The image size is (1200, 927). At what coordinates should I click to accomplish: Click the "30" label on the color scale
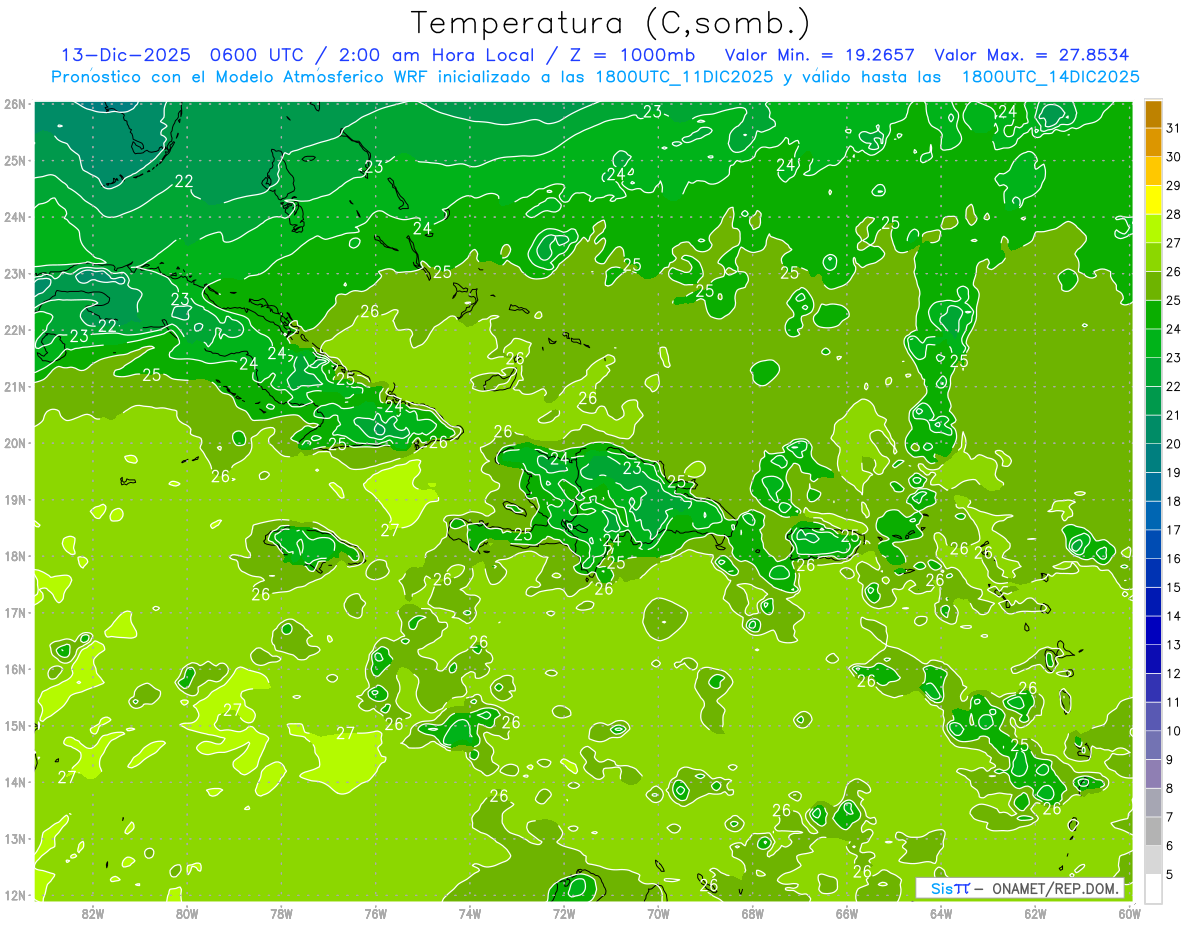tap(1174, 157)
